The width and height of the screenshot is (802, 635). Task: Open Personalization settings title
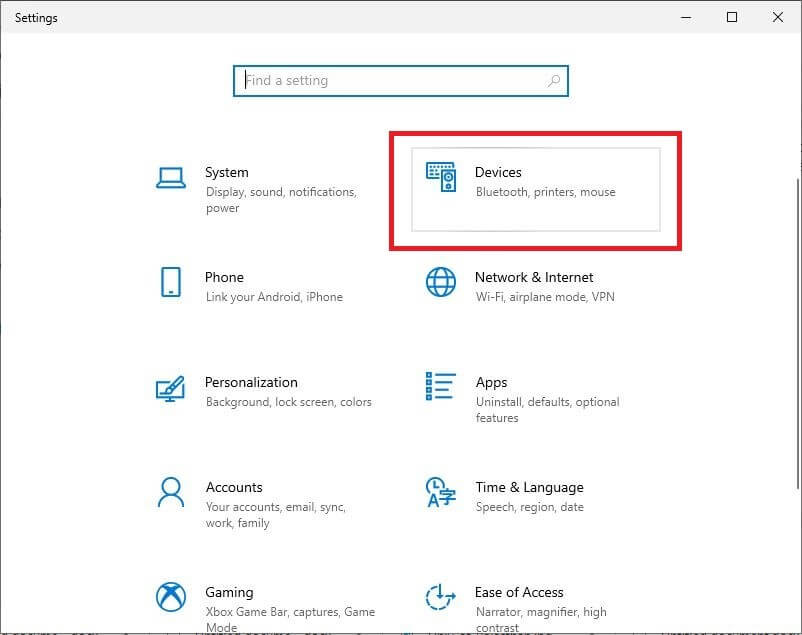[251, 382]
